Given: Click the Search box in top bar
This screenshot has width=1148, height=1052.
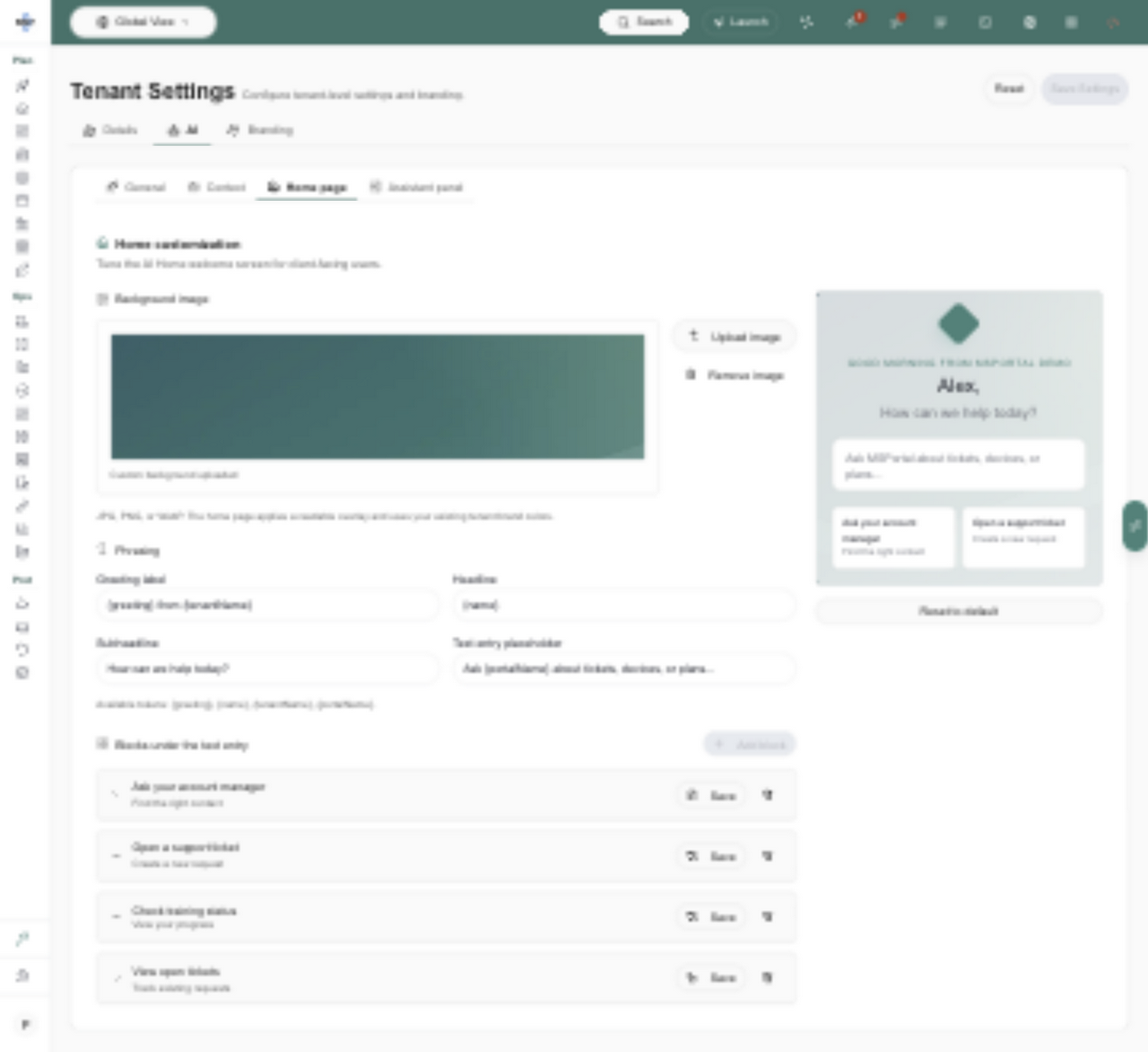Looking at the screenshot, I should (x=644, y=22).
